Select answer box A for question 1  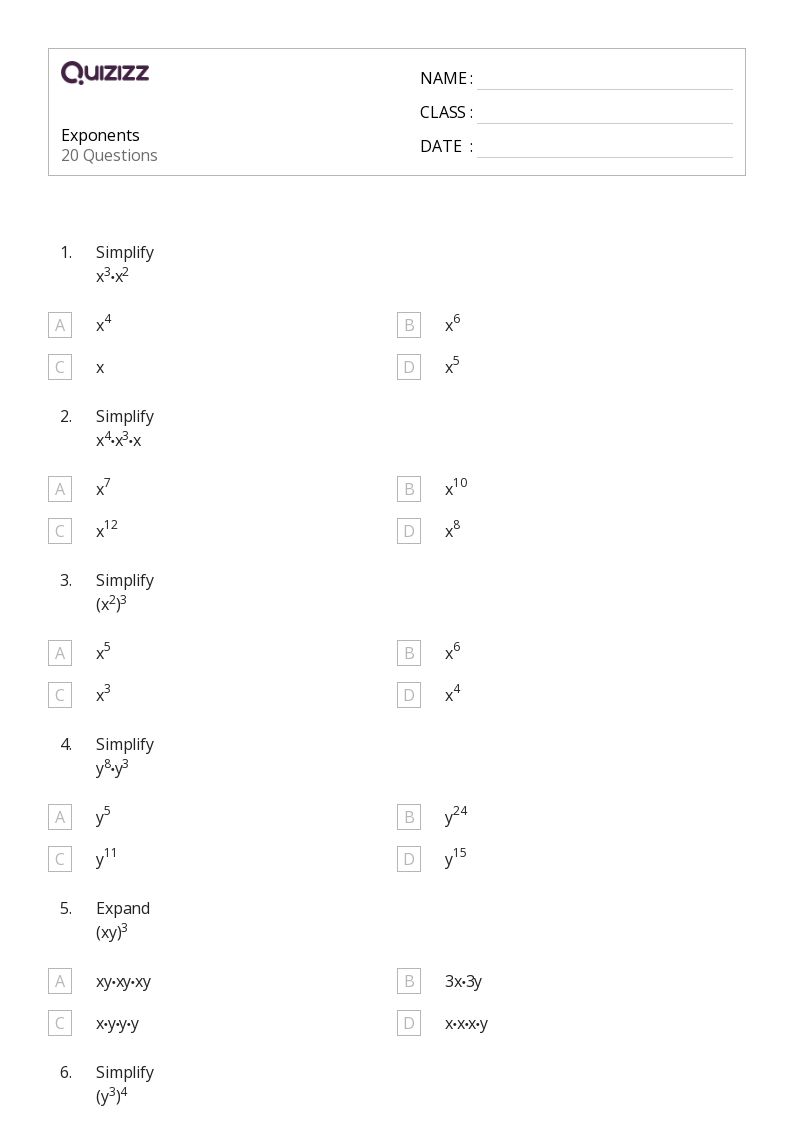60,325
